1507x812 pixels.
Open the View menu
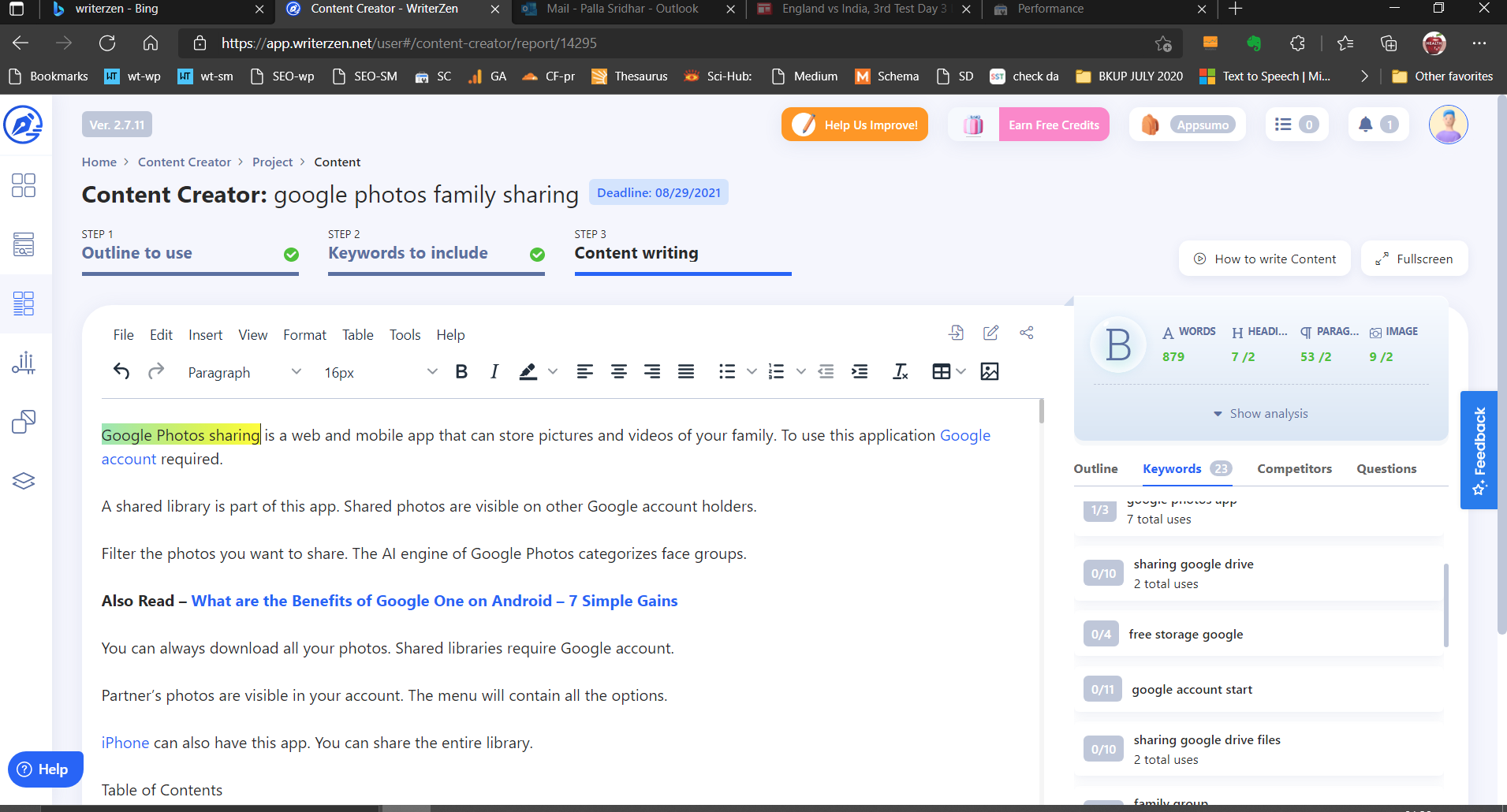(x=253, y=335)
